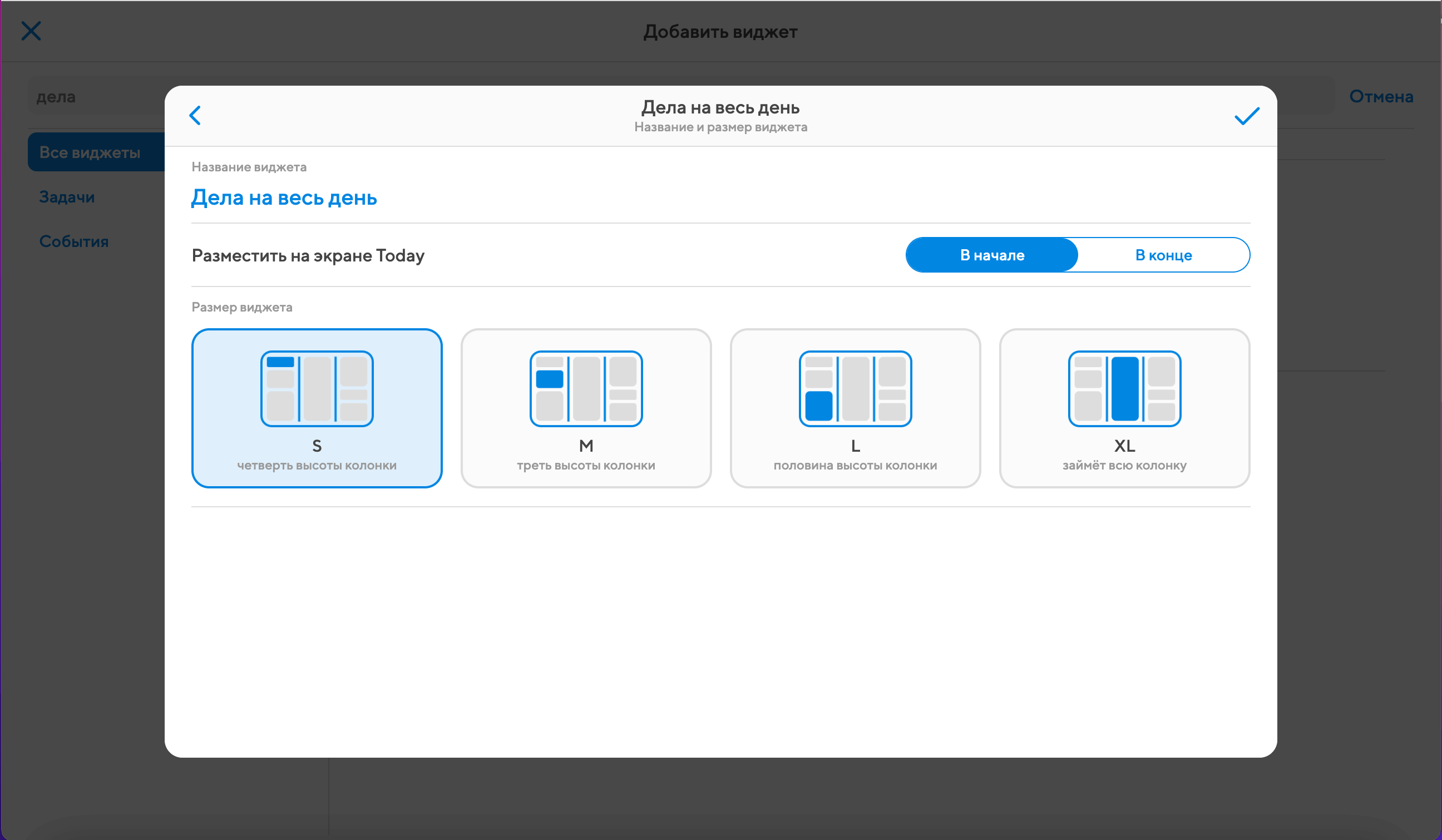Click the XL size layout icon
The width and height of the screenshot is (1442, 840).
coord(1124,388)
